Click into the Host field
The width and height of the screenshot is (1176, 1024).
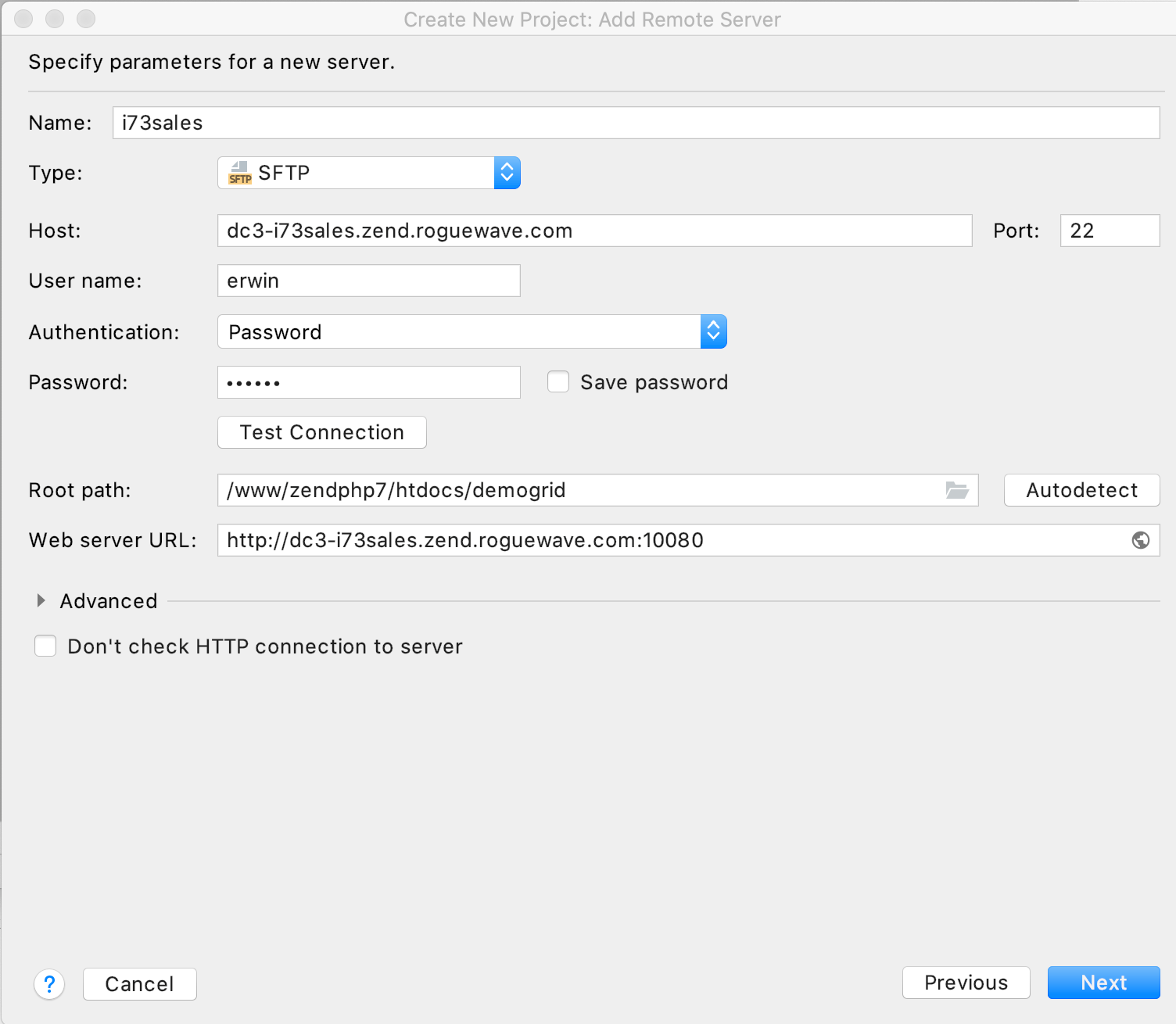594,231
